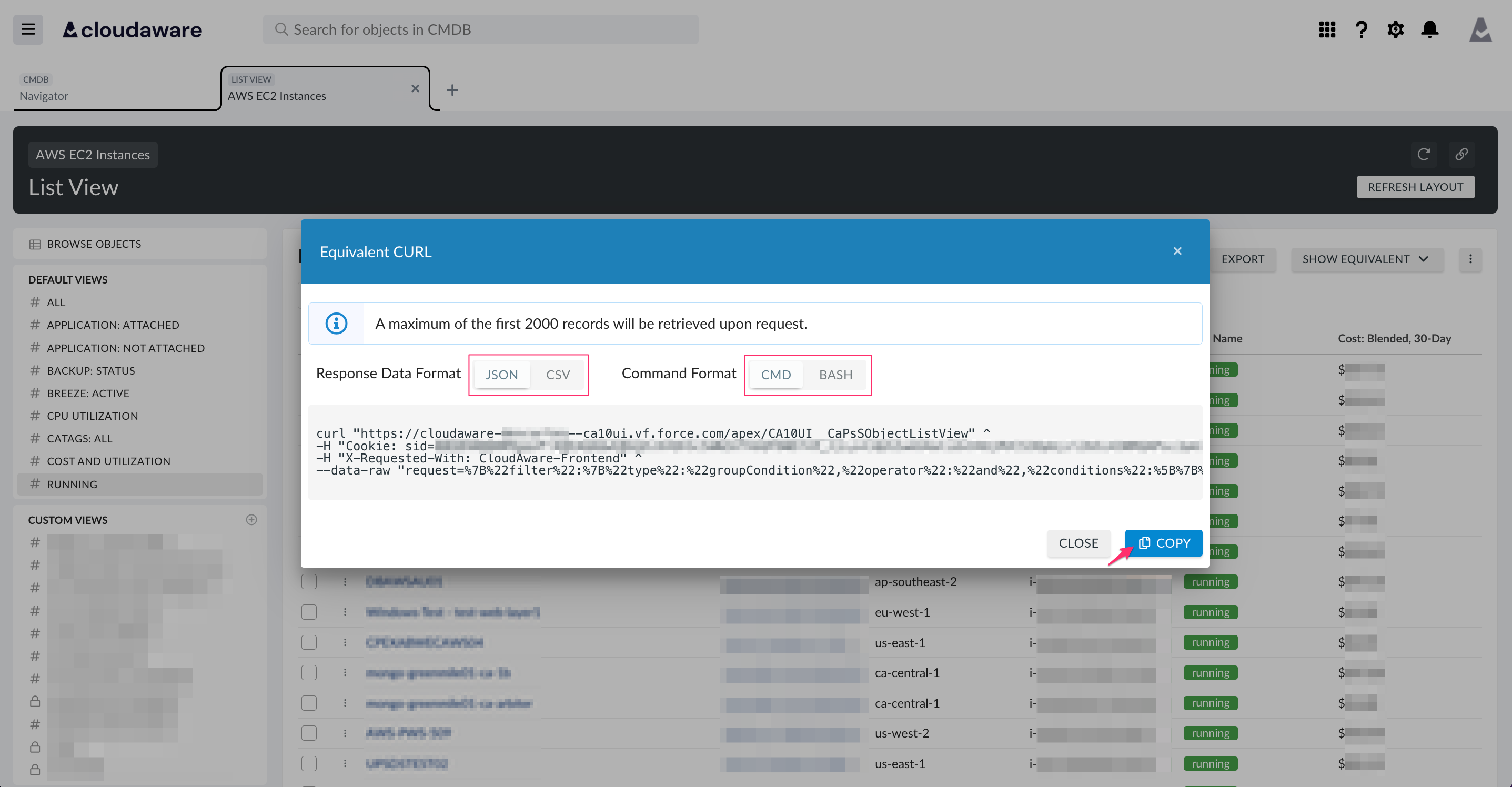Open the hamburger navigation menu
The image size is (1512, 787).
coord(27,29)
